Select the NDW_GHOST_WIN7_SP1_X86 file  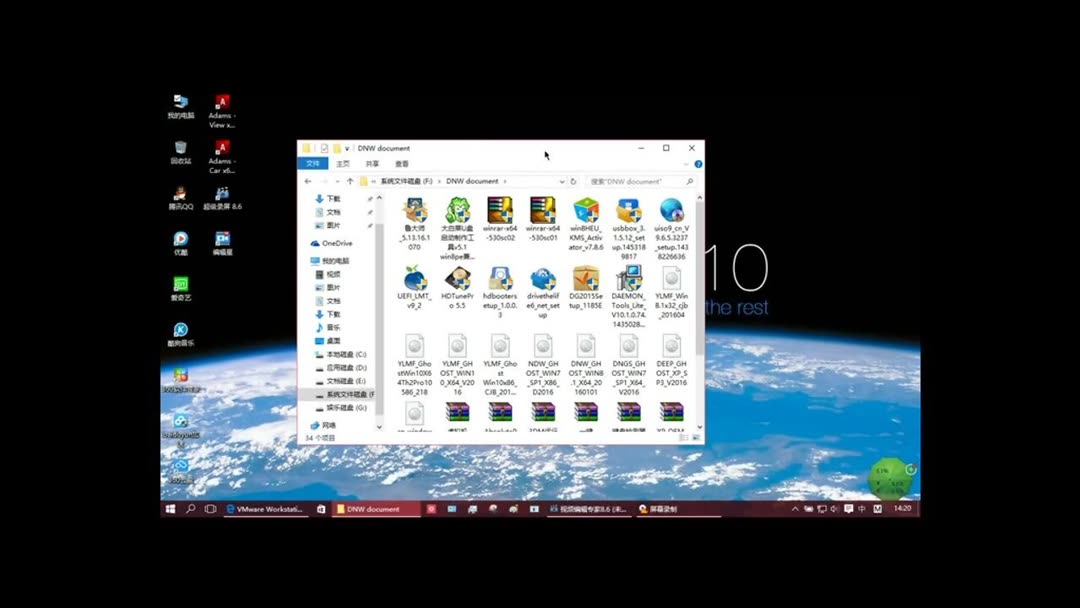point(543,365)
